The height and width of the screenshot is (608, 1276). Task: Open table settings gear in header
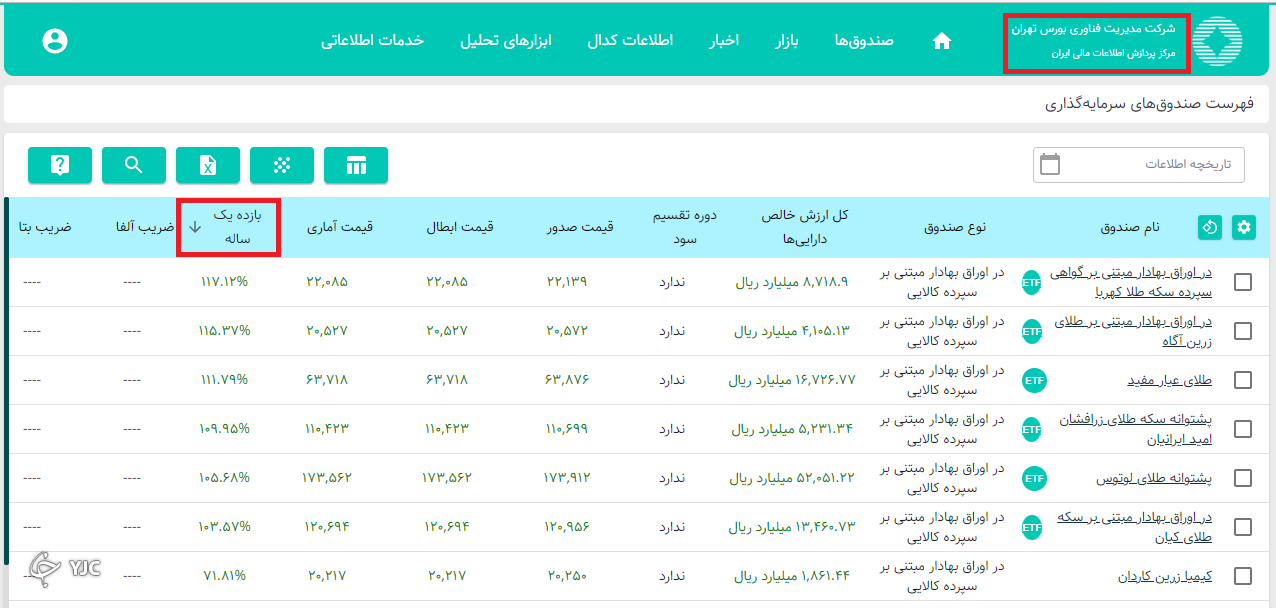pos(1244,227)
